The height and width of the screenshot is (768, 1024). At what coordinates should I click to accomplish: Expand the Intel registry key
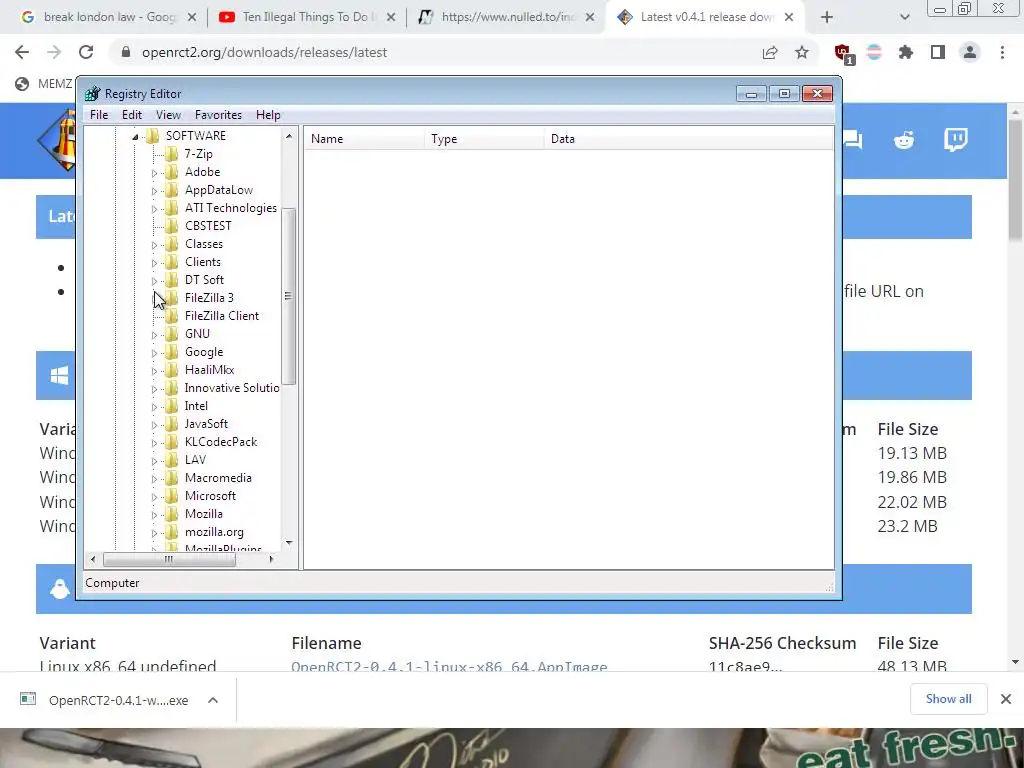pos(154,406)
